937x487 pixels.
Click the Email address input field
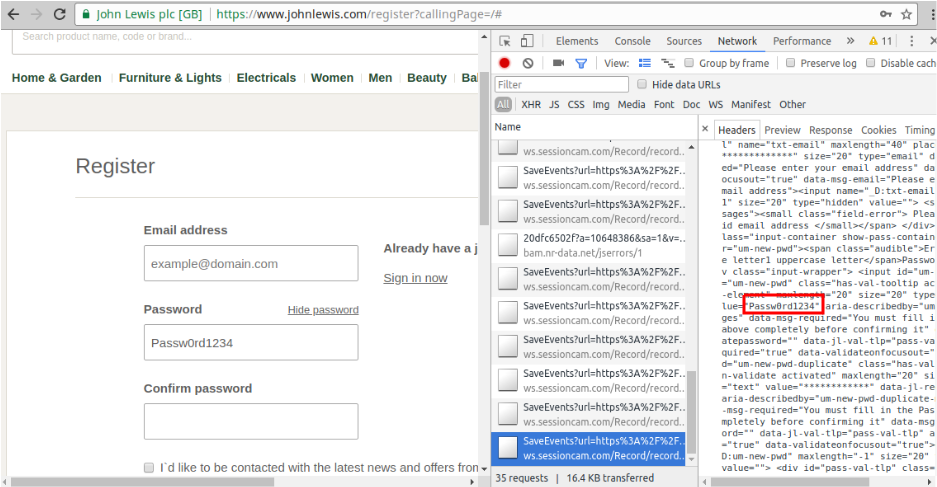251,263
